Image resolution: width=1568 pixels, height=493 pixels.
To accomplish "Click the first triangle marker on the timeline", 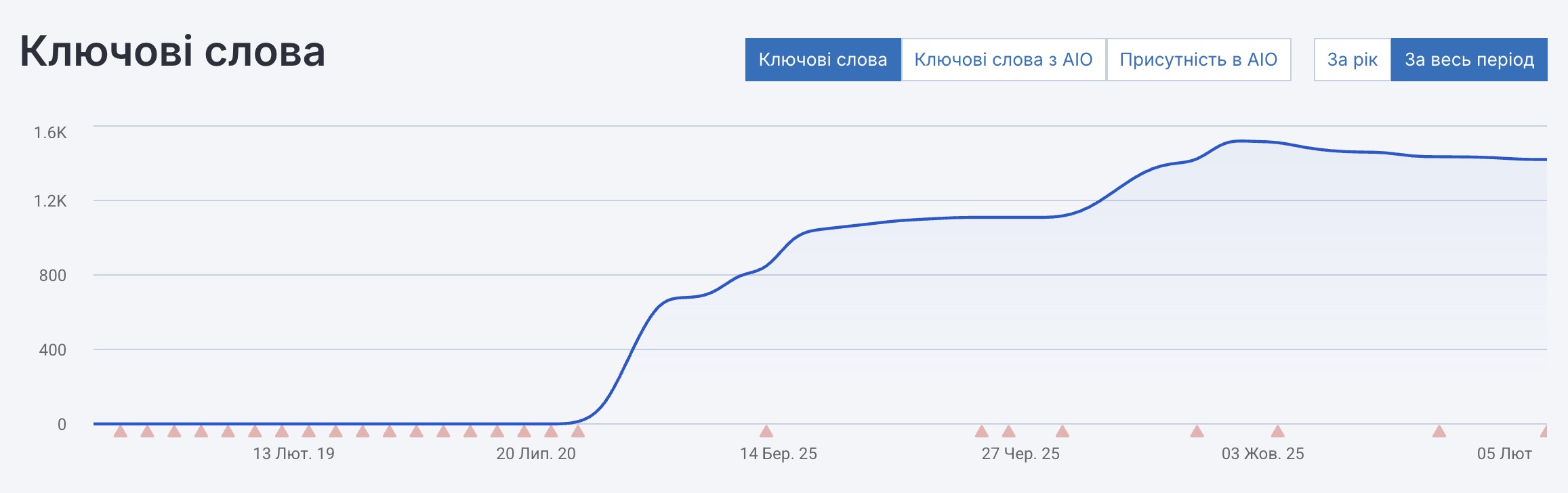I will 121,431.
